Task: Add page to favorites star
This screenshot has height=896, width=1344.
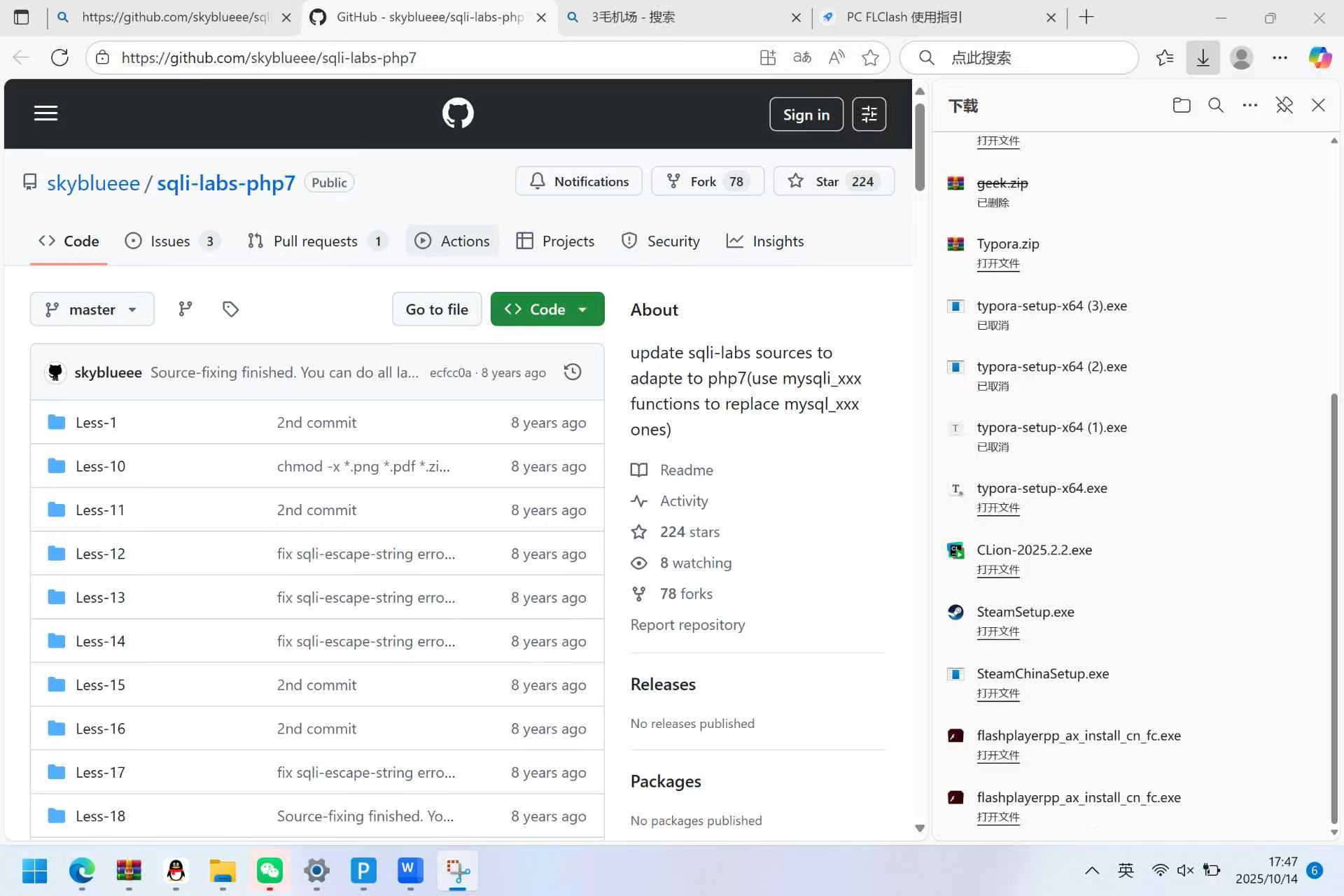Action: click(x=870, y=57)
